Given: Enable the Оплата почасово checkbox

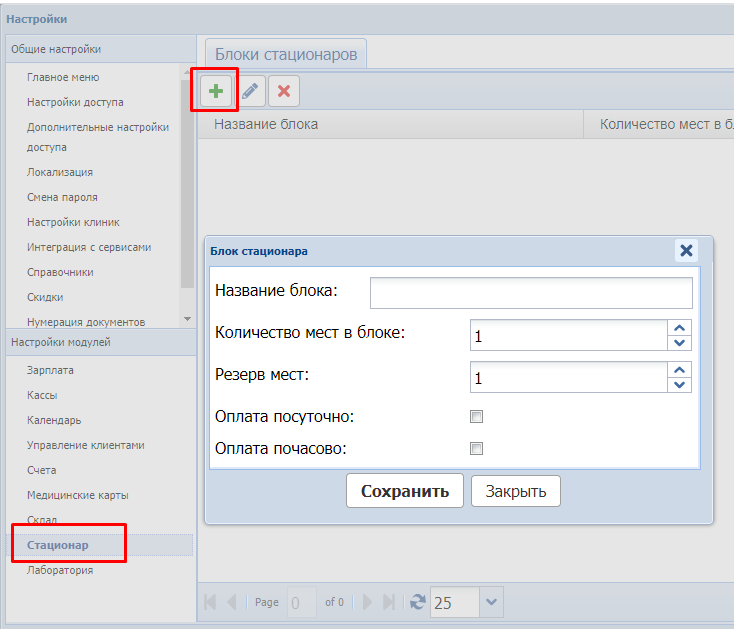Looking at the screenshot, I should (477, 449).
